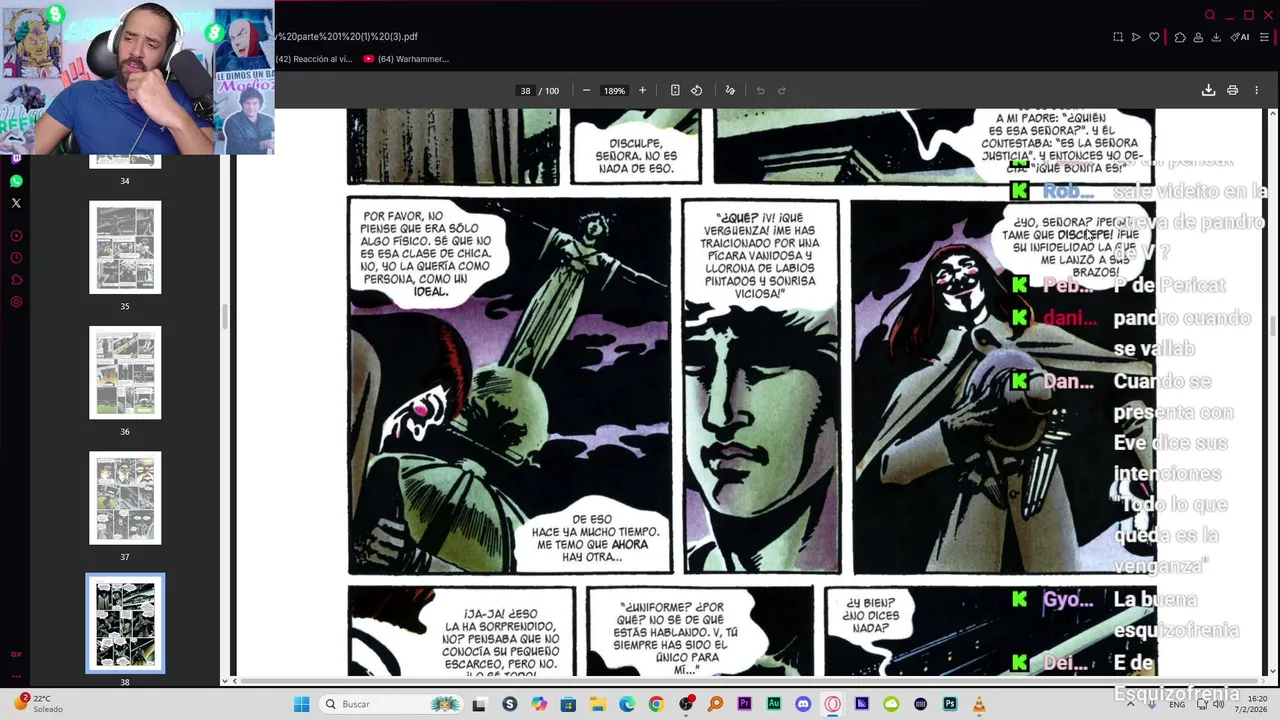This screenshot has width=1280, height=720.
Task: Open the X sidebar panel
Action: 16,203
